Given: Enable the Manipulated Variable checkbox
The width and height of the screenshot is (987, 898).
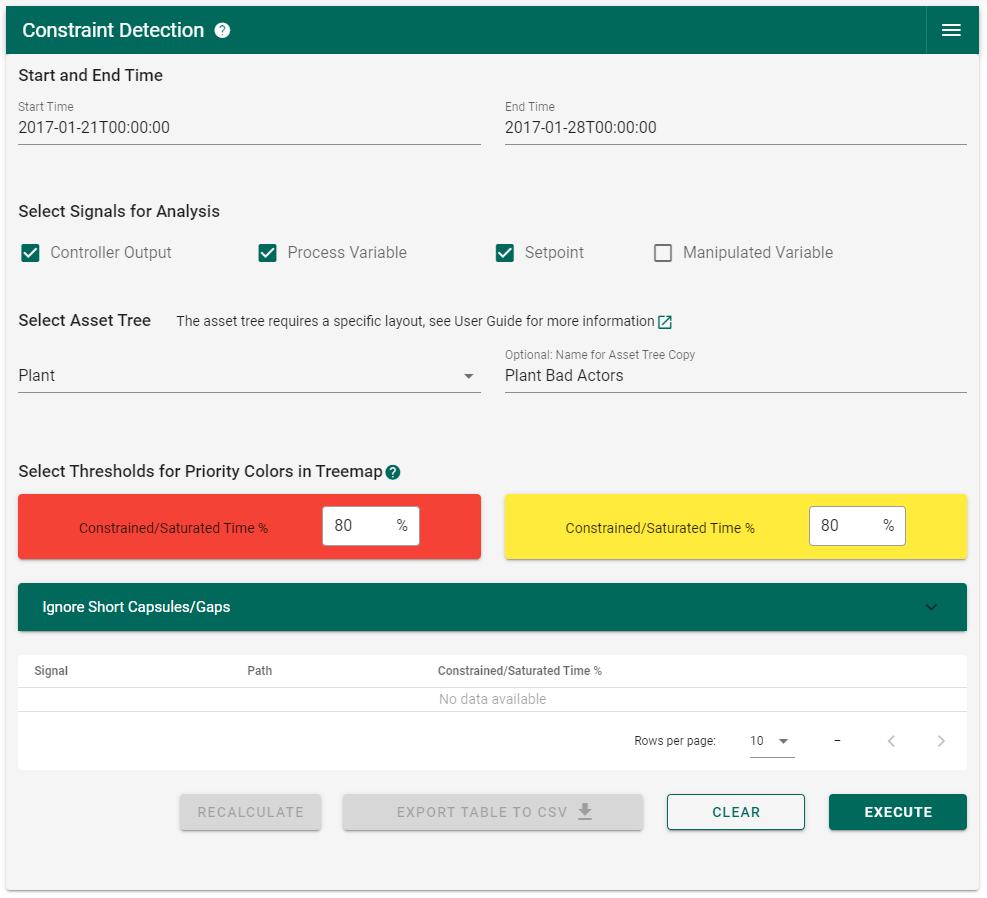Looking at the screenshot, I should point(663,253).
